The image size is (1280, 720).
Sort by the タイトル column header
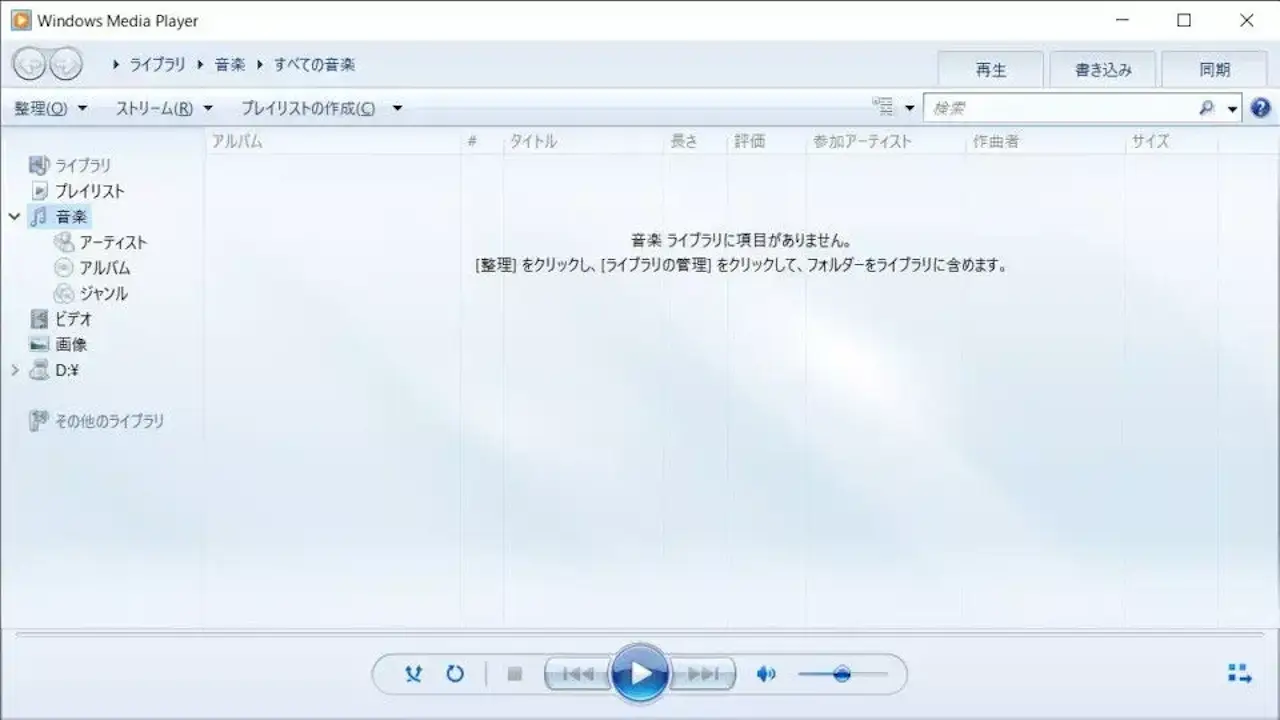click(x=584, y=141)
